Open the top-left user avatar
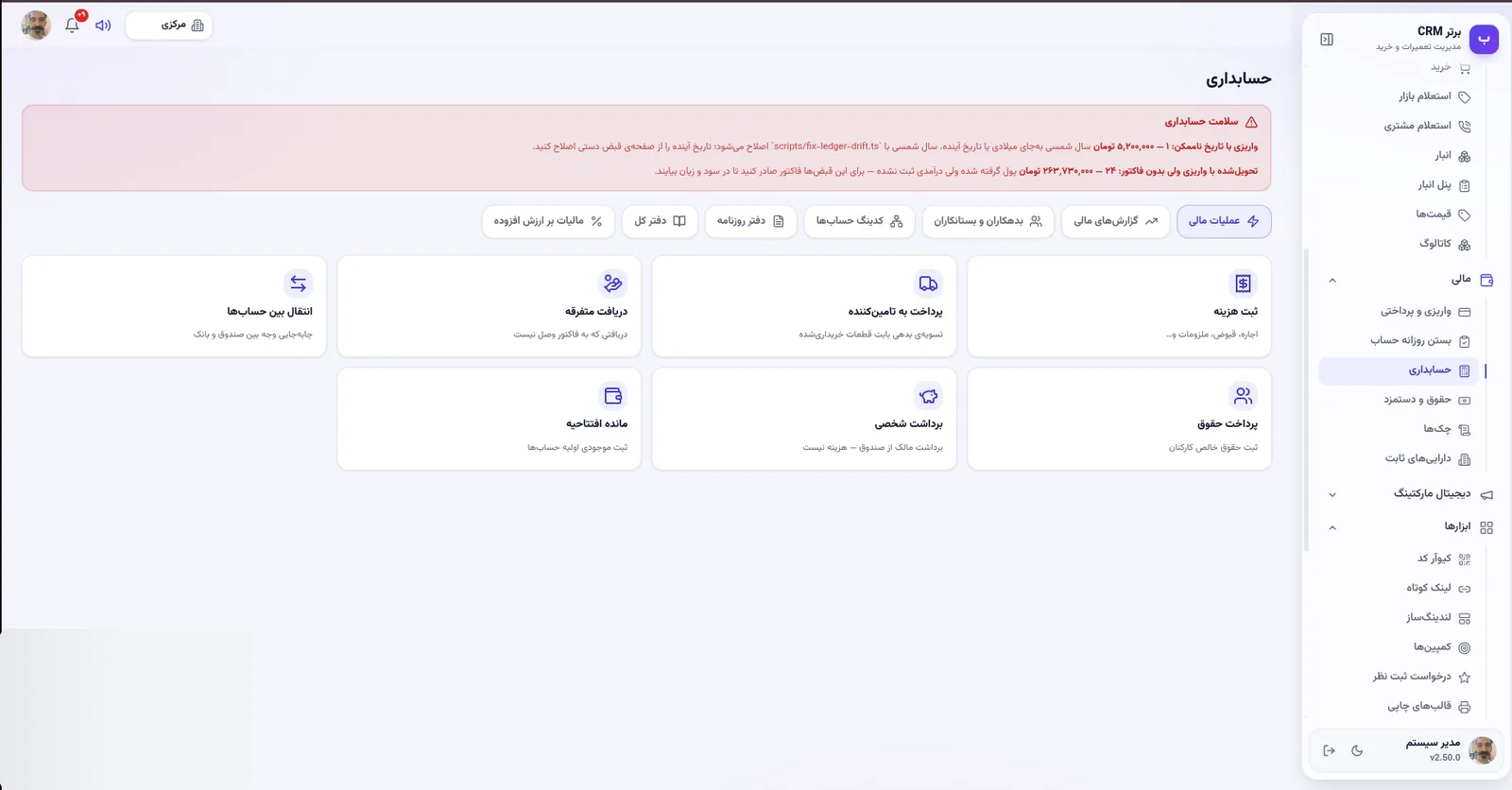 click(x=36, y=26)
